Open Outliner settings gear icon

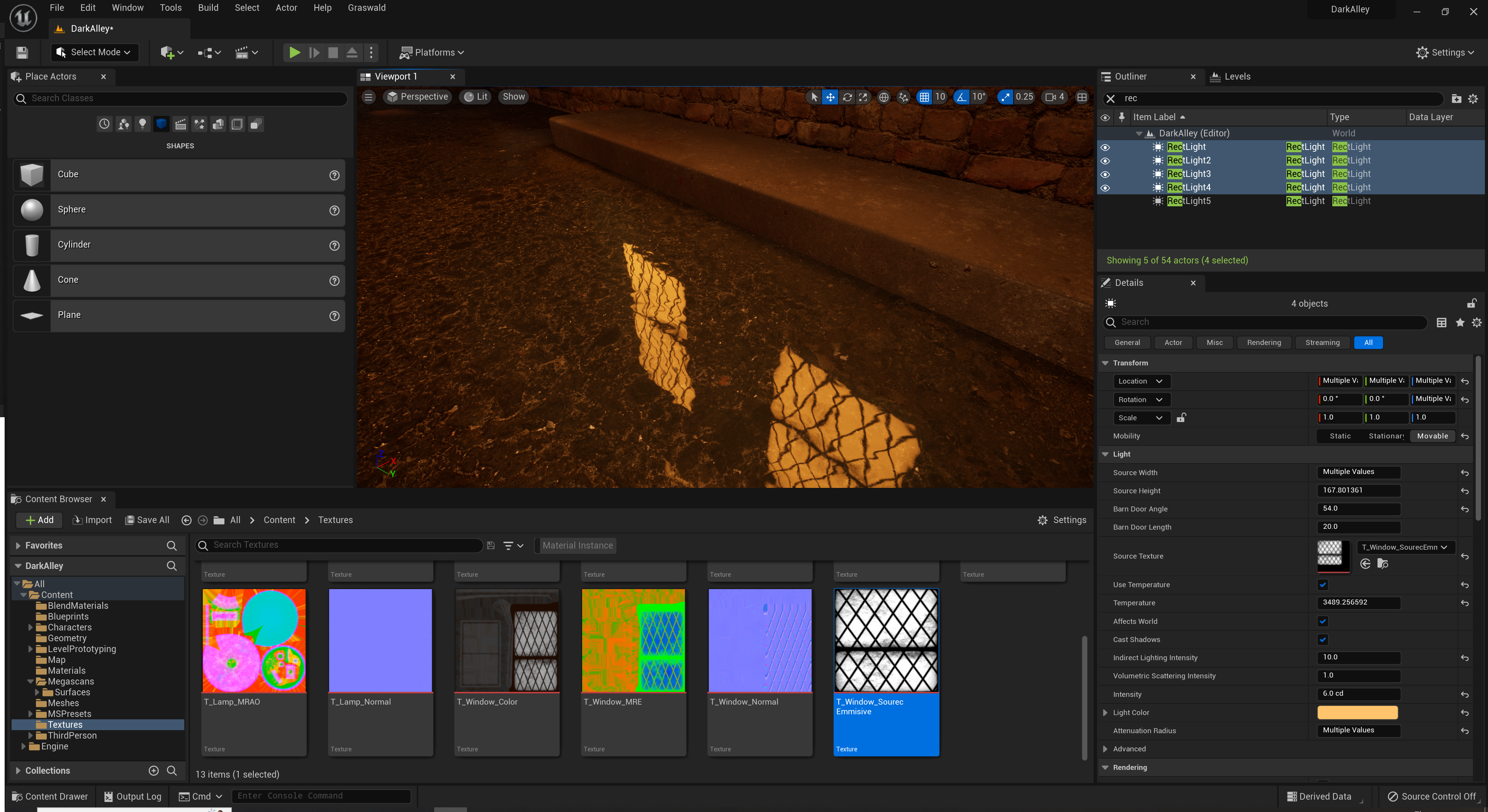1473,99
